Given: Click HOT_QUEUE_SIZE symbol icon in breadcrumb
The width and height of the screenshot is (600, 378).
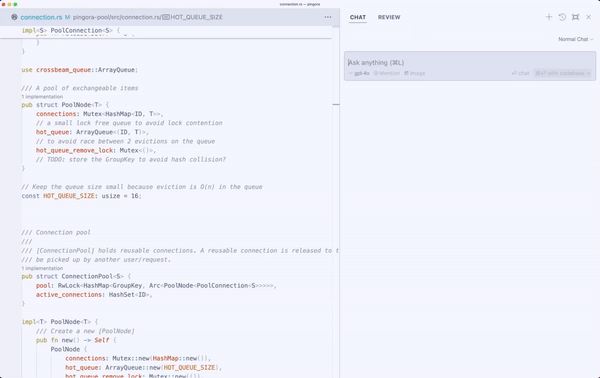Looking at the screenshot, I should (x=166, y=17).
